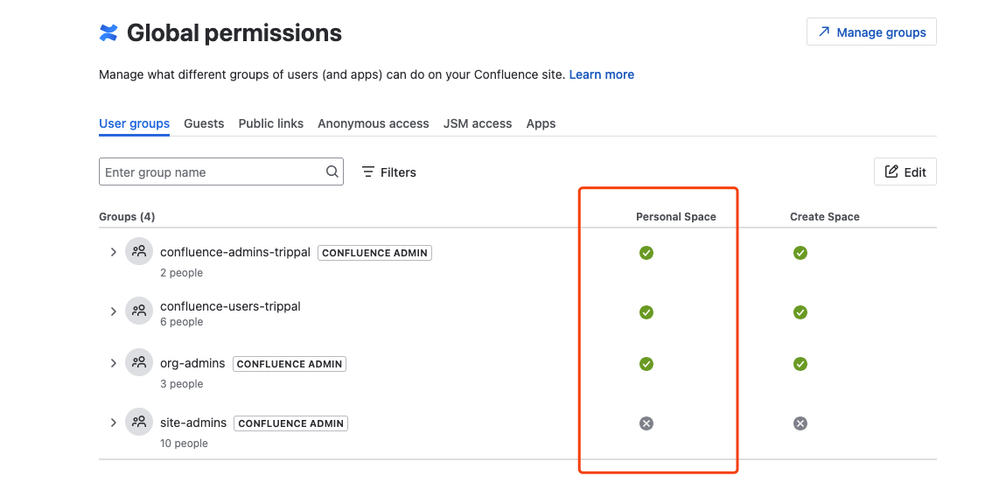
Task: Click CONFLUENCE ADMIN badge beside org-admins
Action: point(289,364)
